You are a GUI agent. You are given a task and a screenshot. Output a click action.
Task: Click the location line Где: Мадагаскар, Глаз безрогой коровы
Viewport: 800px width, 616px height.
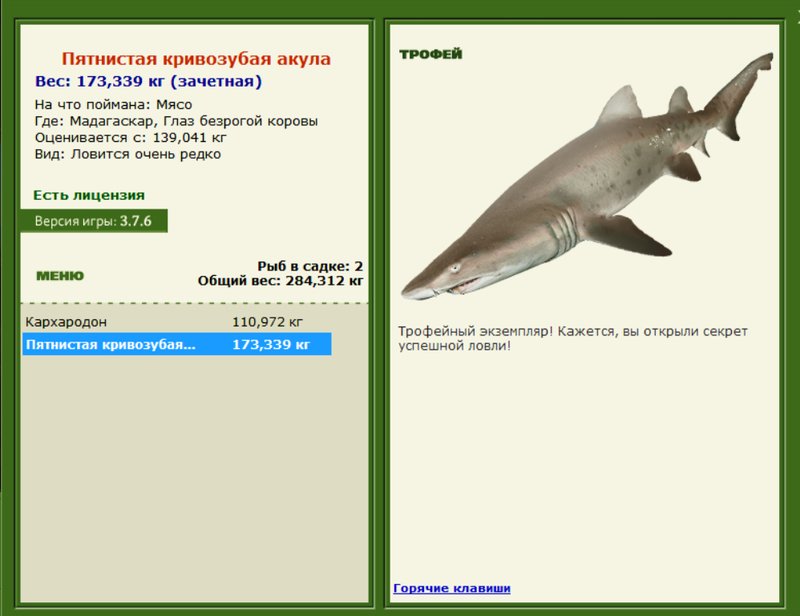tap(176, 121)
